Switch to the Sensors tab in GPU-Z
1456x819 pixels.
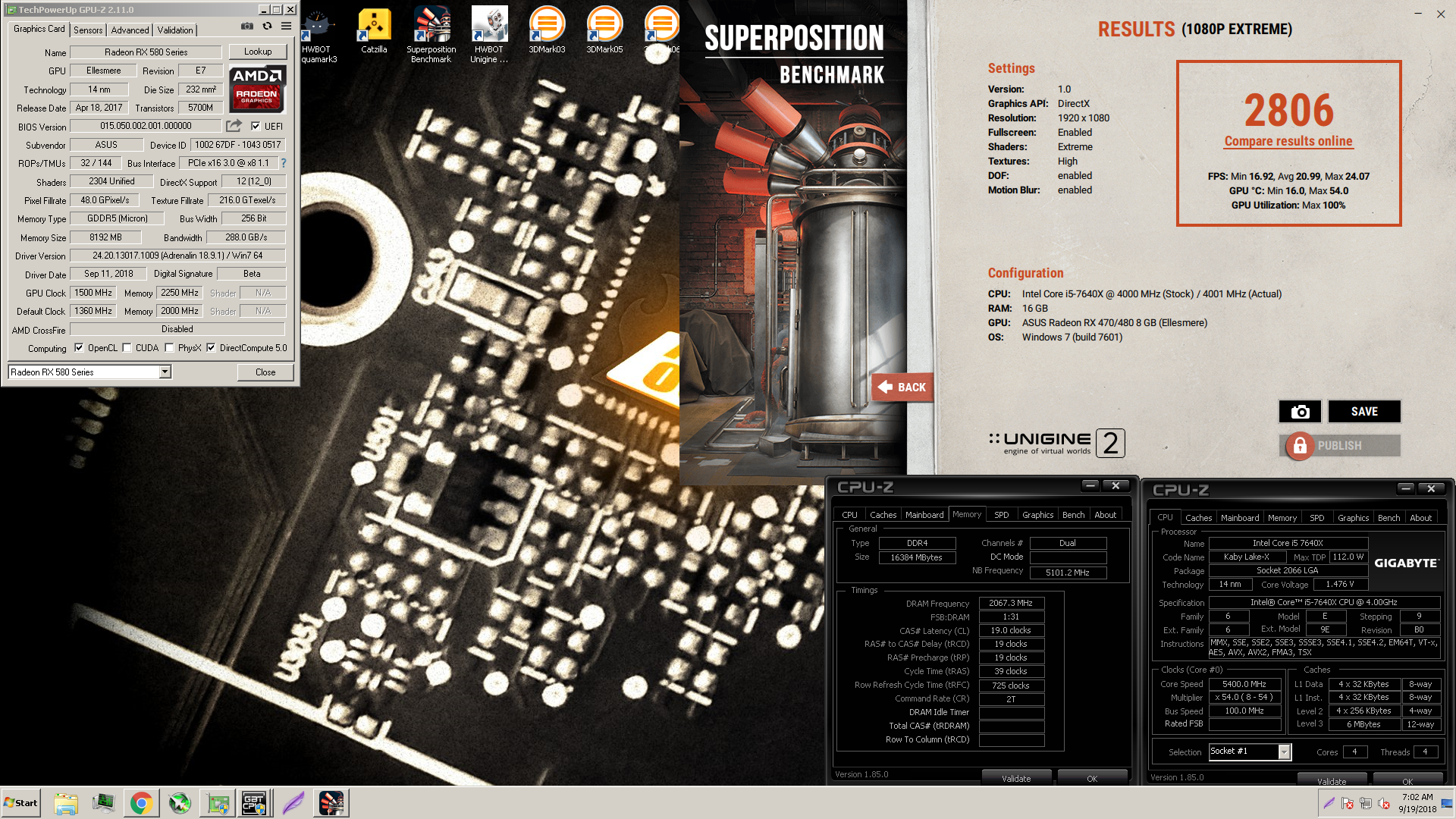click(88, 30)
